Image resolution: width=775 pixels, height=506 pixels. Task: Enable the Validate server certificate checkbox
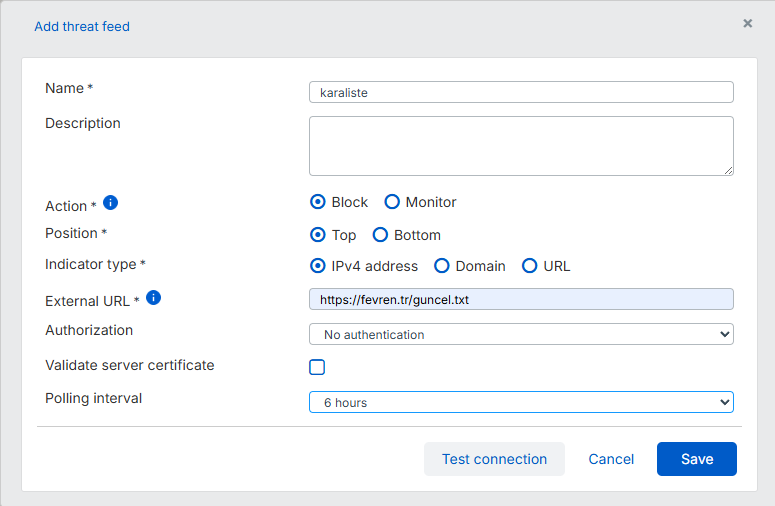[x=317, y=367]
